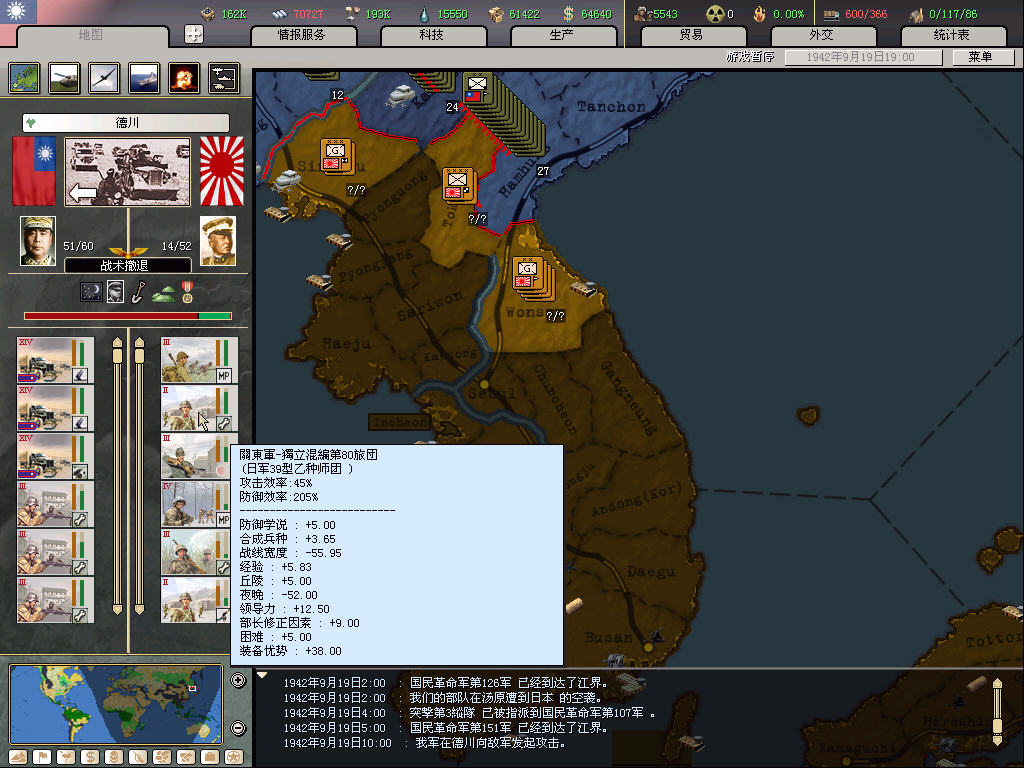The image size is (1024, 768).
Task: Click the leader trait portrait modifier icon
Action: 116,292
